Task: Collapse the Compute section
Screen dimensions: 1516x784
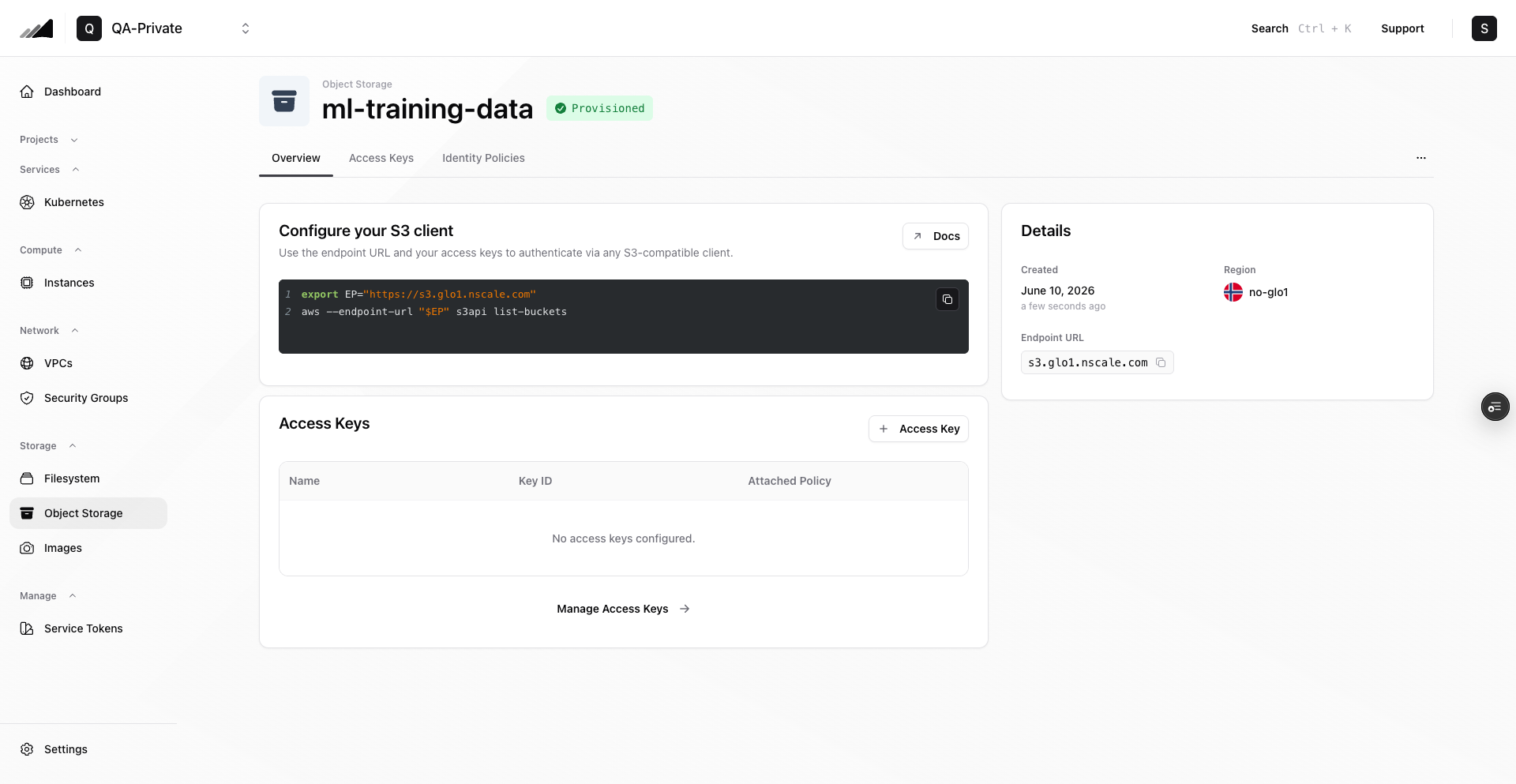Action: click(x=51, y=250)
